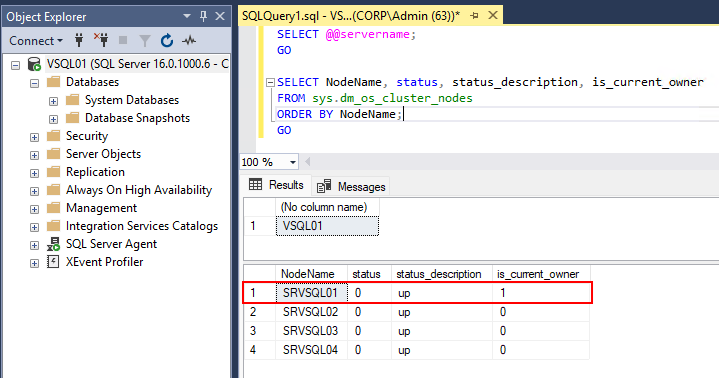Select Server Objects tree item
The width and height of the screenshot is (719, 378).
coord(103,154)
